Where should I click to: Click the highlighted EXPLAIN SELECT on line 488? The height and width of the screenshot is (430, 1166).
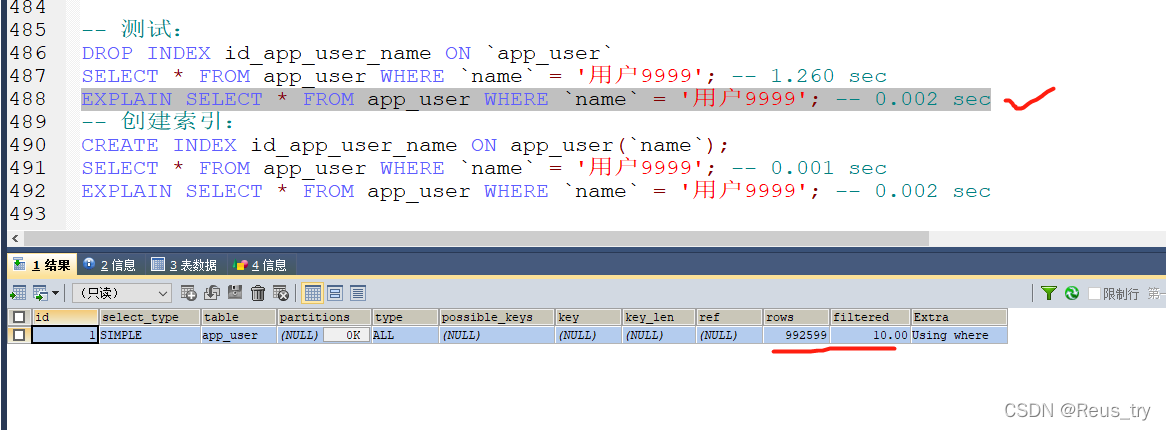tap(535, 100)
